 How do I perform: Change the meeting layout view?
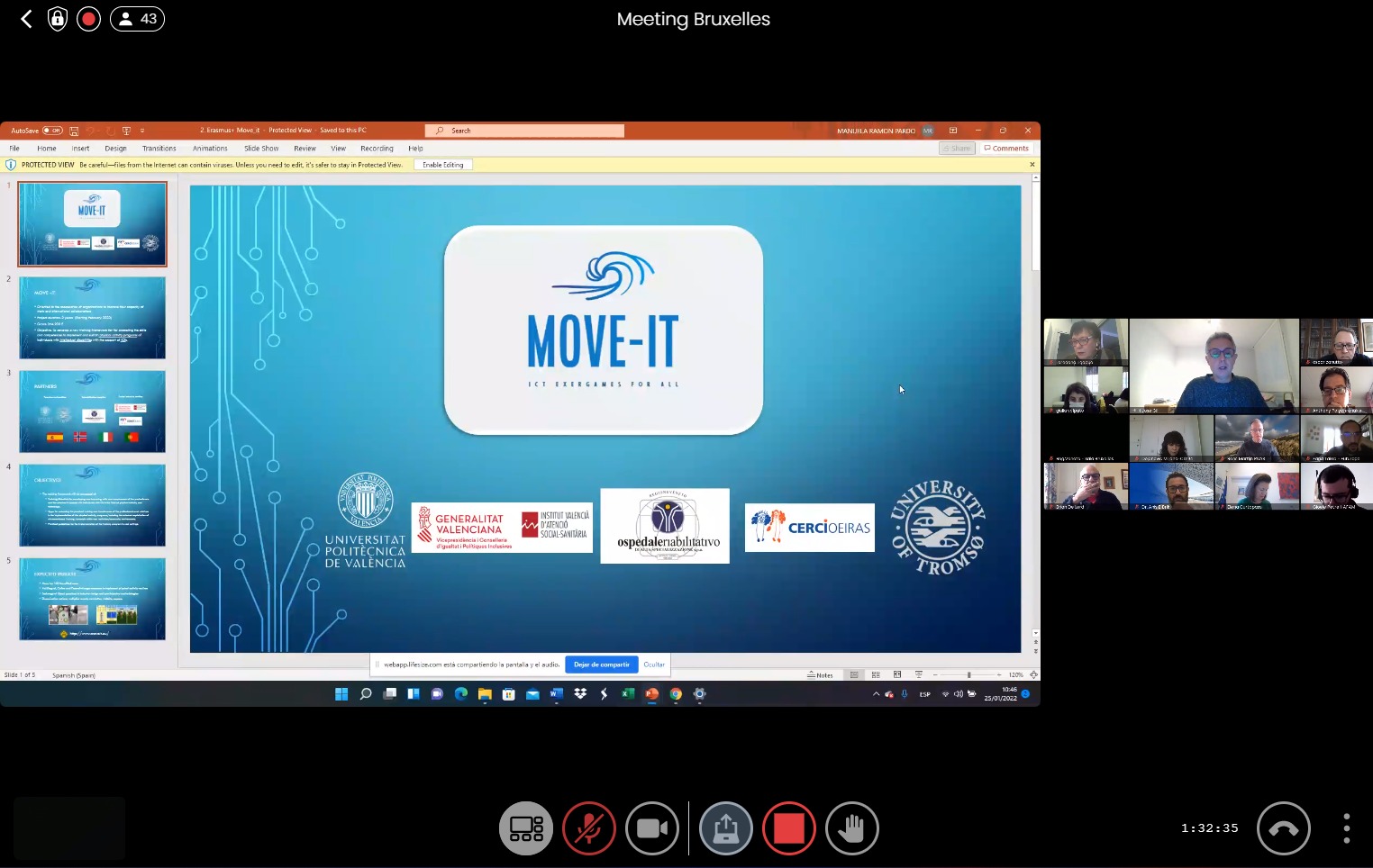[x=526, y=828]
